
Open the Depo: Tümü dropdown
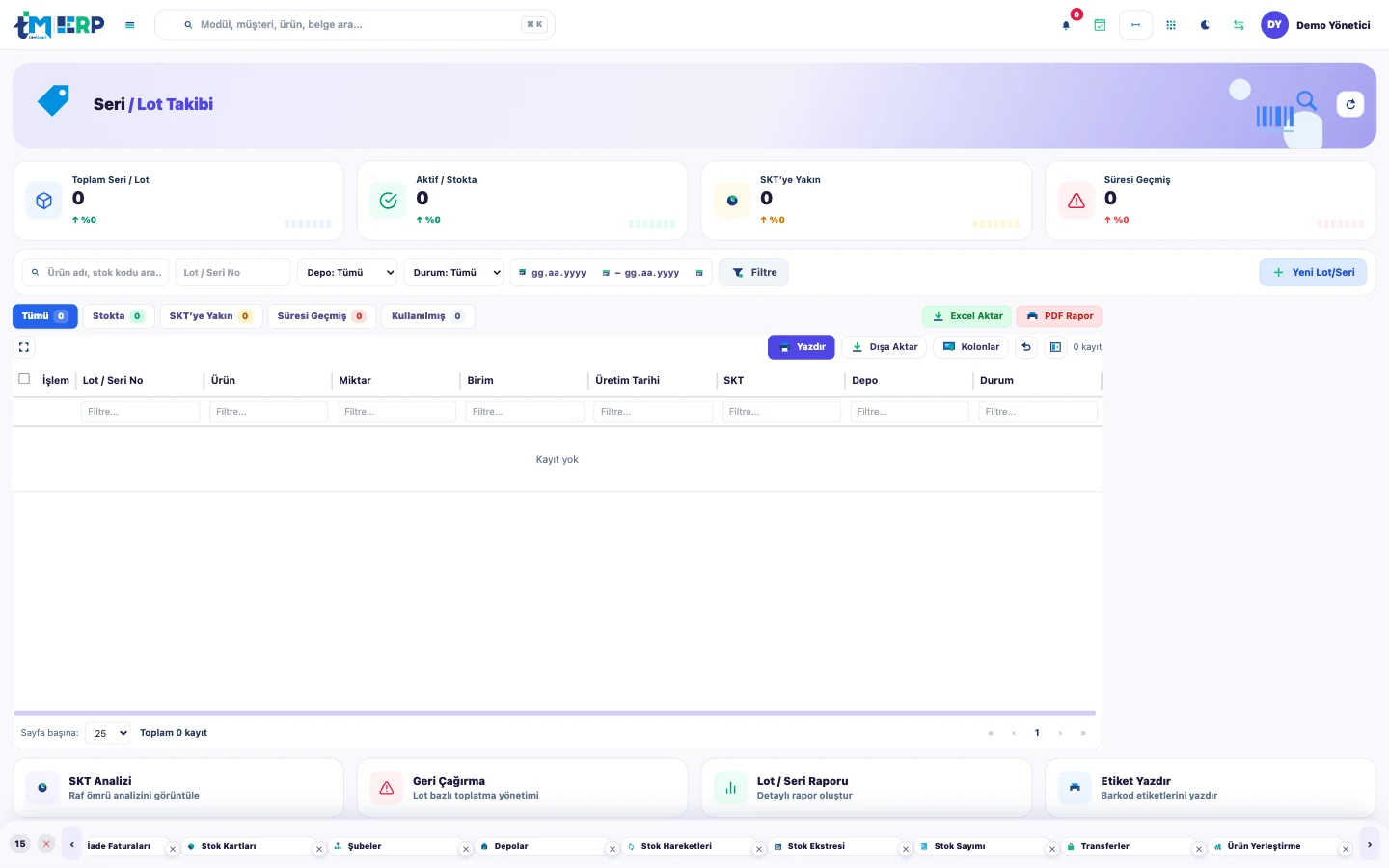point(347,273)
